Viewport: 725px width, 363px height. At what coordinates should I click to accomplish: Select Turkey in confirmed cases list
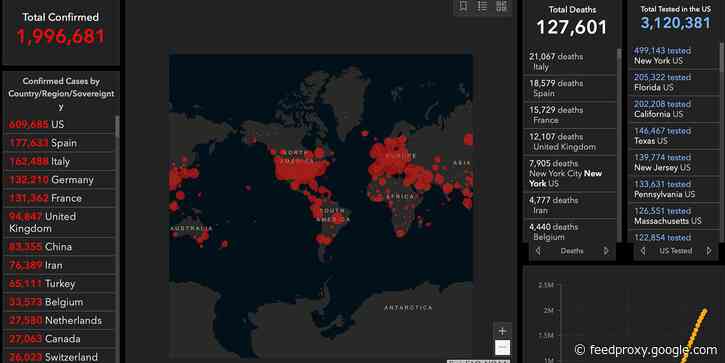[60, 283]
